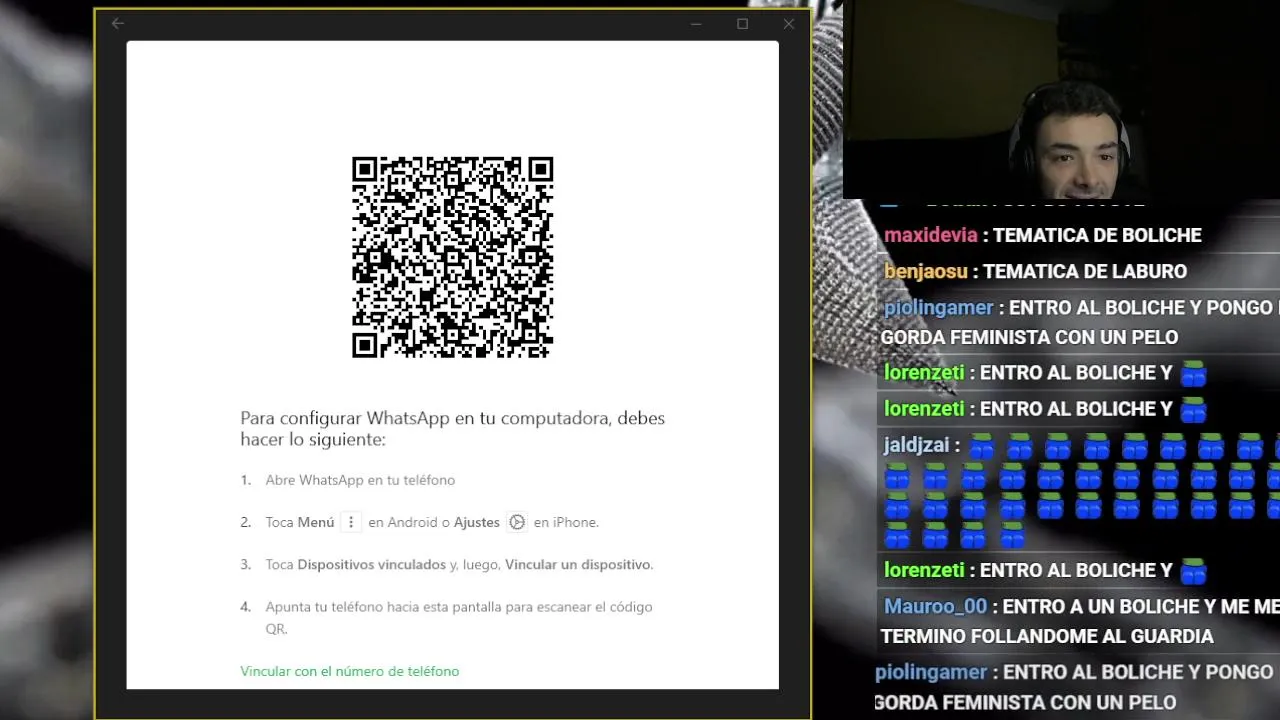
Task: Close the WhatsApp setup window
Action: coord(788,24)
